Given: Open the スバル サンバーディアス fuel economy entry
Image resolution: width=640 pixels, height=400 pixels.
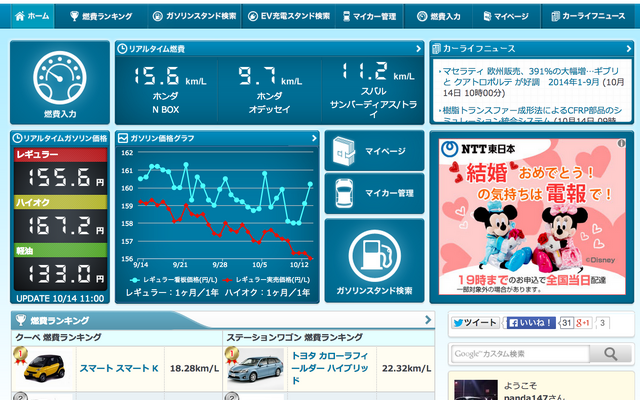Looking at the screenshot, I should pos(373,90).
